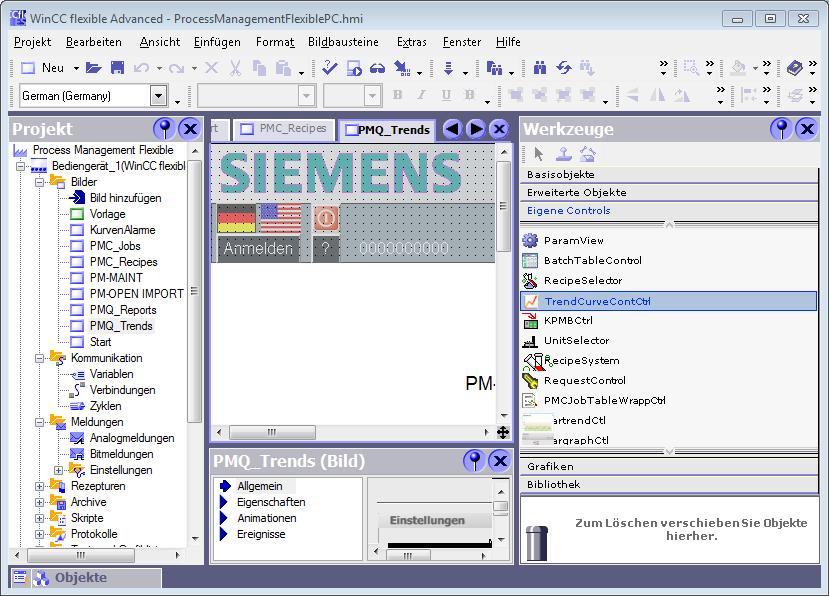This screenshot has width=829, height=596.
Task: Select Animationen in properties panel
Action: click(x=266, y=518)
